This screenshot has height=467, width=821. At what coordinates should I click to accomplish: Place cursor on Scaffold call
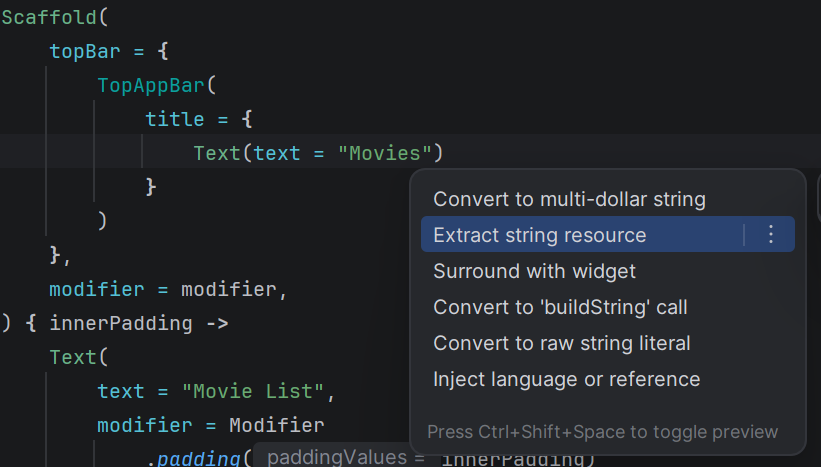[49, 17]
